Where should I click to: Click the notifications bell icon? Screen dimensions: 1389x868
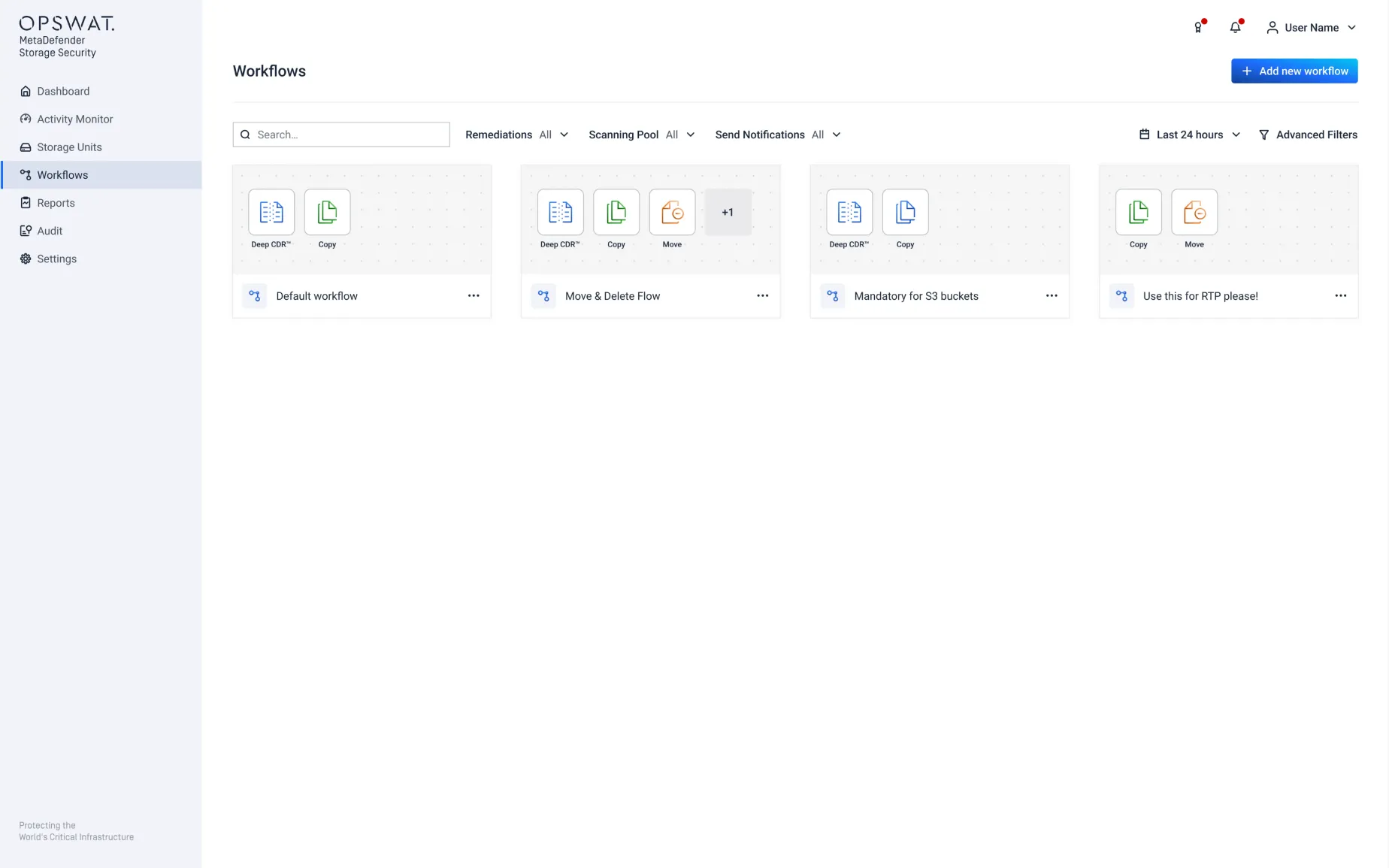(x=1235, y=28)
